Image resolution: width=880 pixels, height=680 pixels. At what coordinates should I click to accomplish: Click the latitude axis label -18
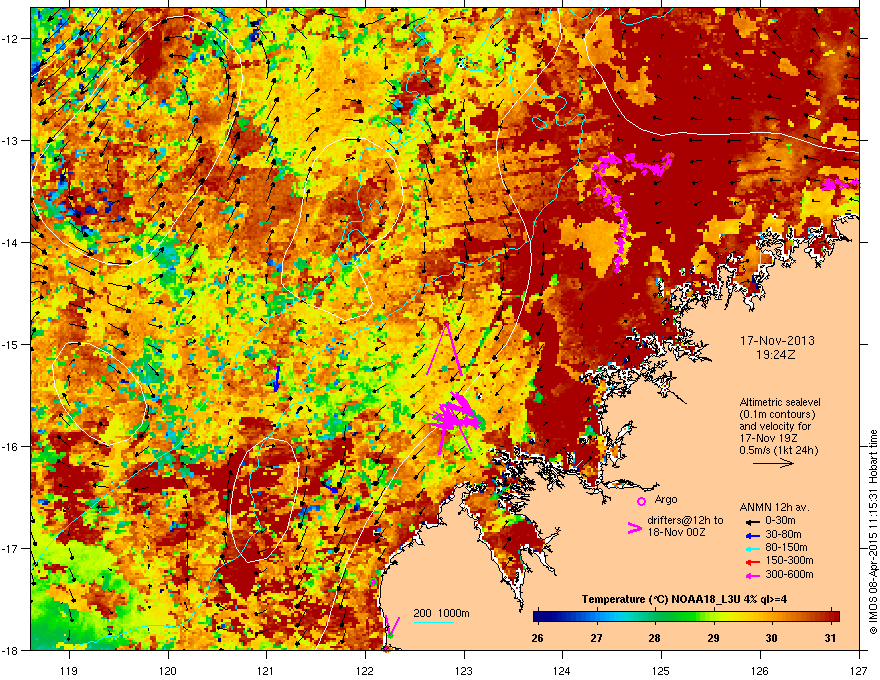point(11,650)
